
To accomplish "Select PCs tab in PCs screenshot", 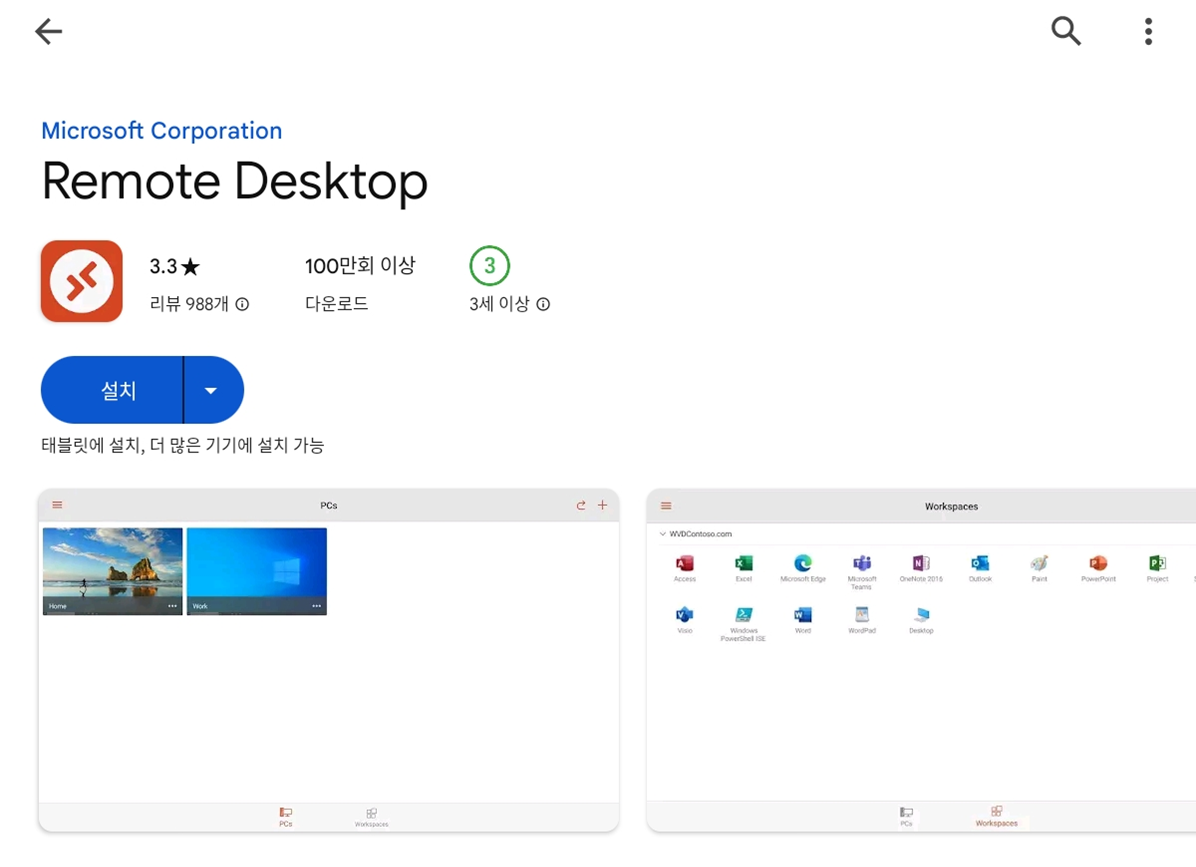I will (286, 817).
